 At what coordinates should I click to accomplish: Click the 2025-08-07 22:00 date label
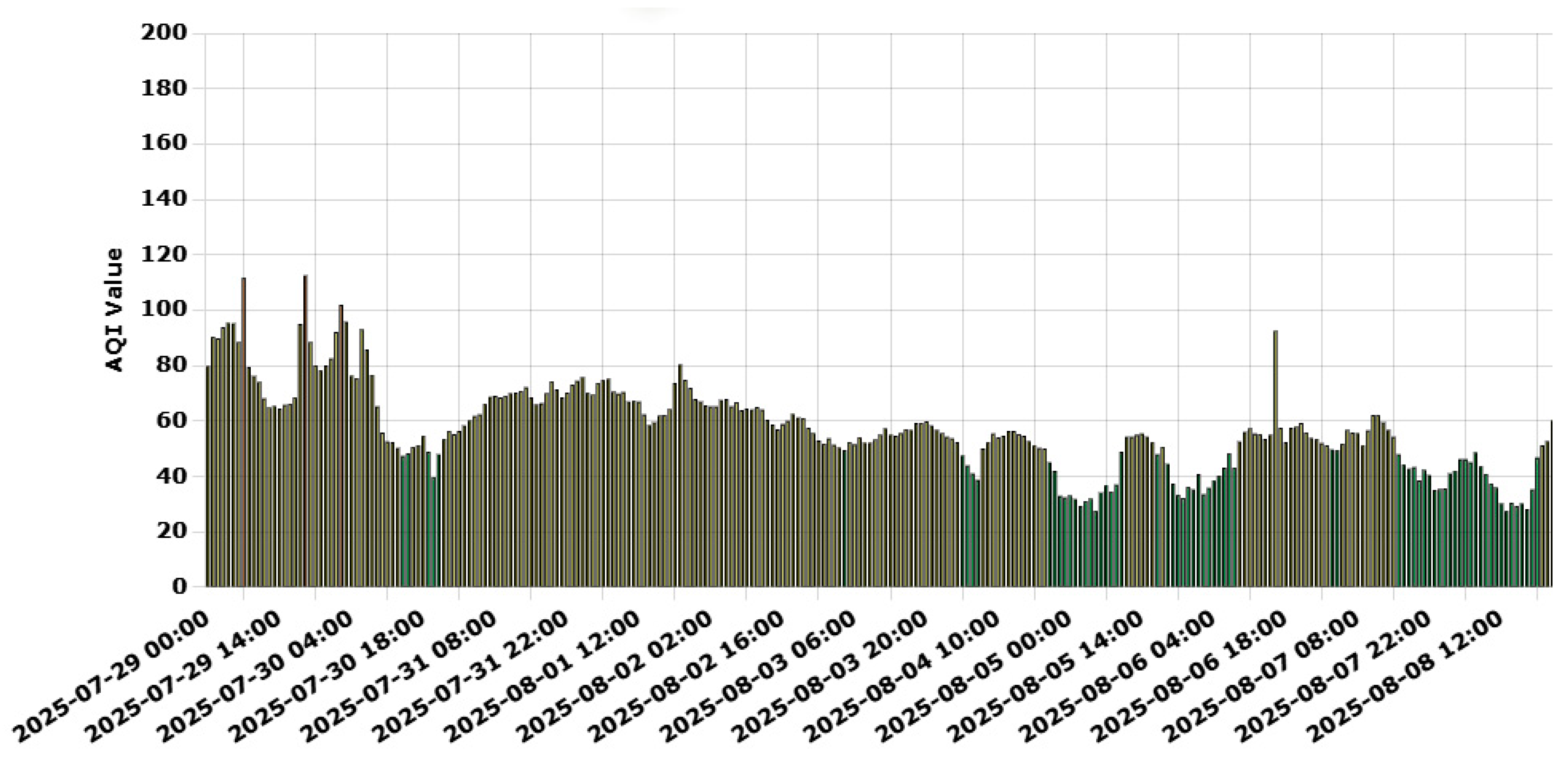(1332, 676)
